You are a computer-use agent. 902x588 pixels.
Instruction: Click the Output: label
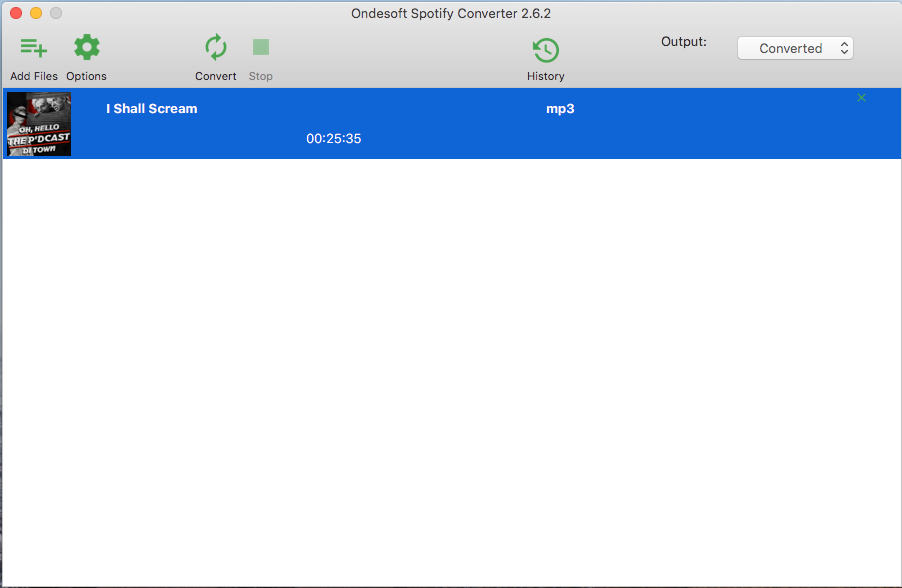(683, 41)
